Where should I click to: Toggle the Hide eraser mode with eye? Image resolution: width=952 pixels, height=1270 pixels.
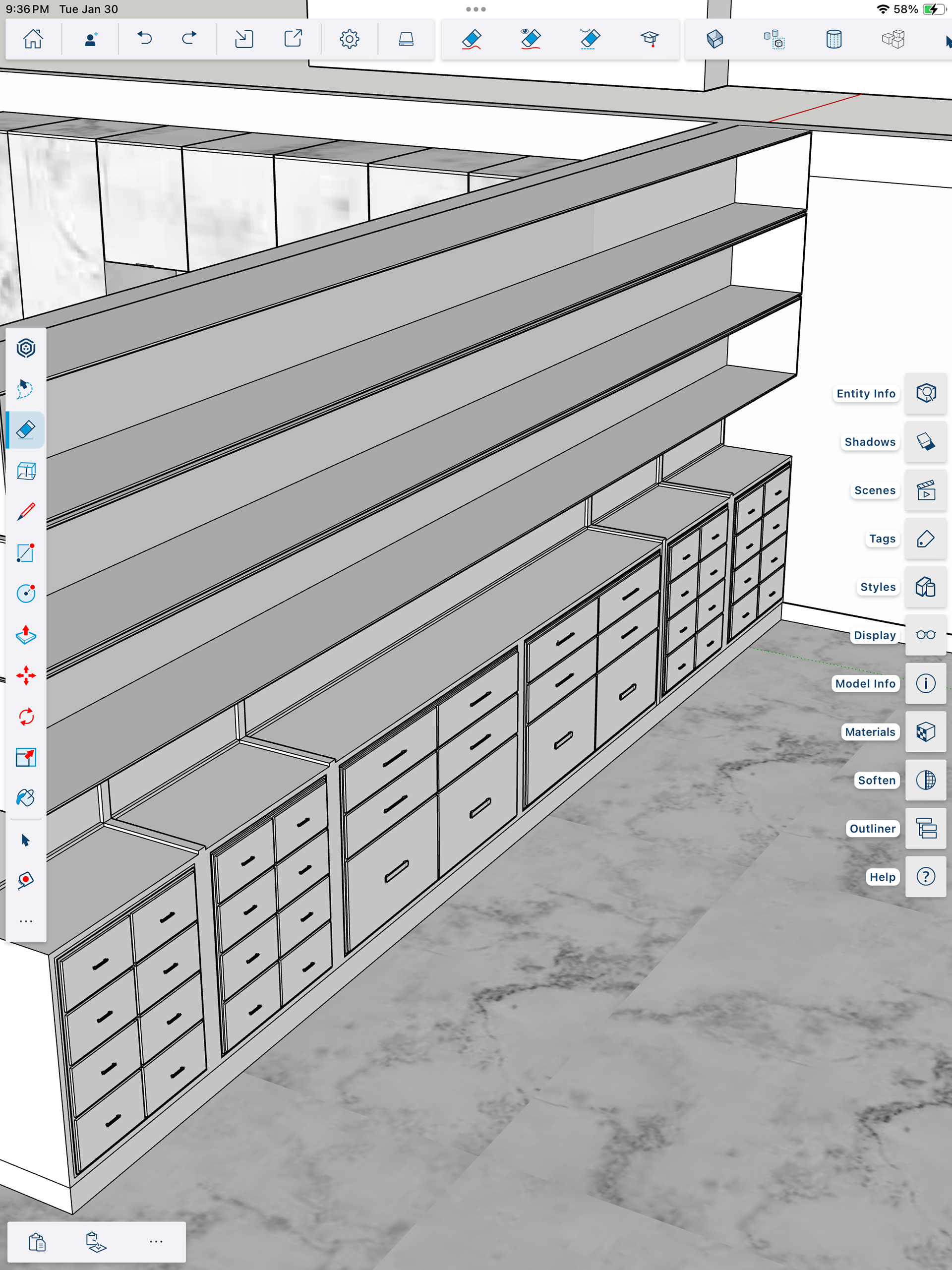pos(530,39)
